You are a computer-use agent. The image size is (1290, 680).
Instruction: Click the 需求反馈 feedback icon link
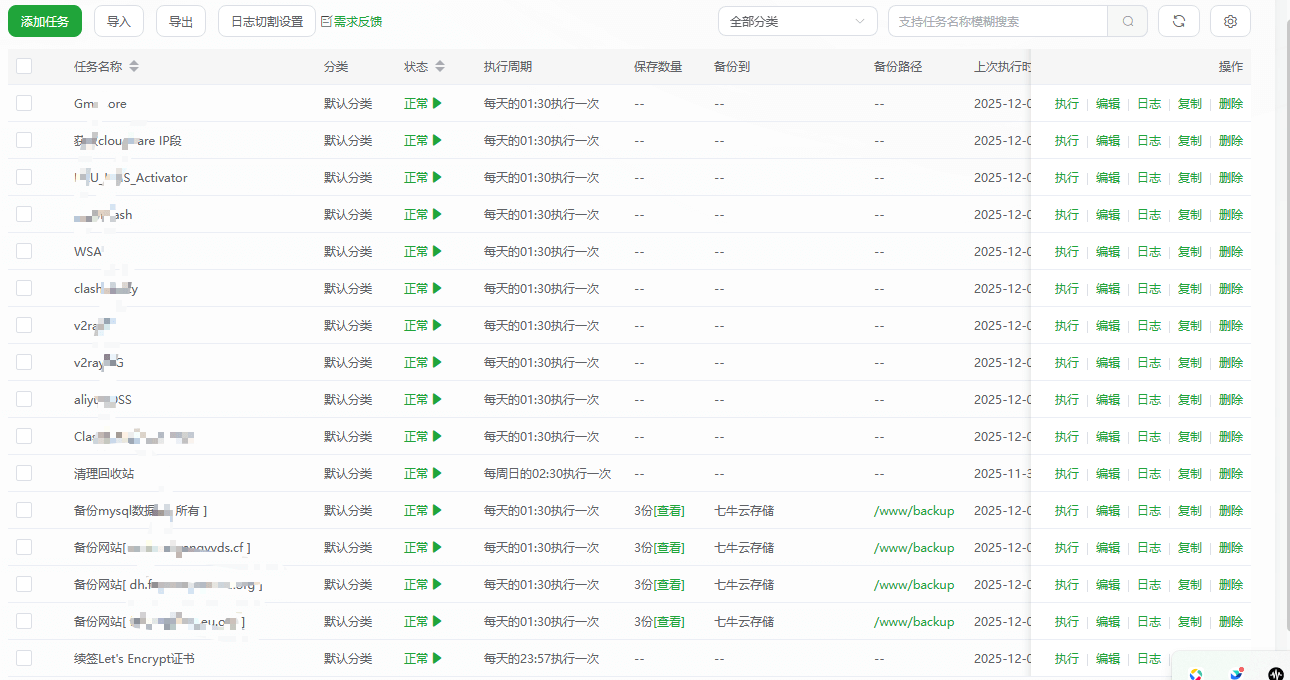(350, 21)
